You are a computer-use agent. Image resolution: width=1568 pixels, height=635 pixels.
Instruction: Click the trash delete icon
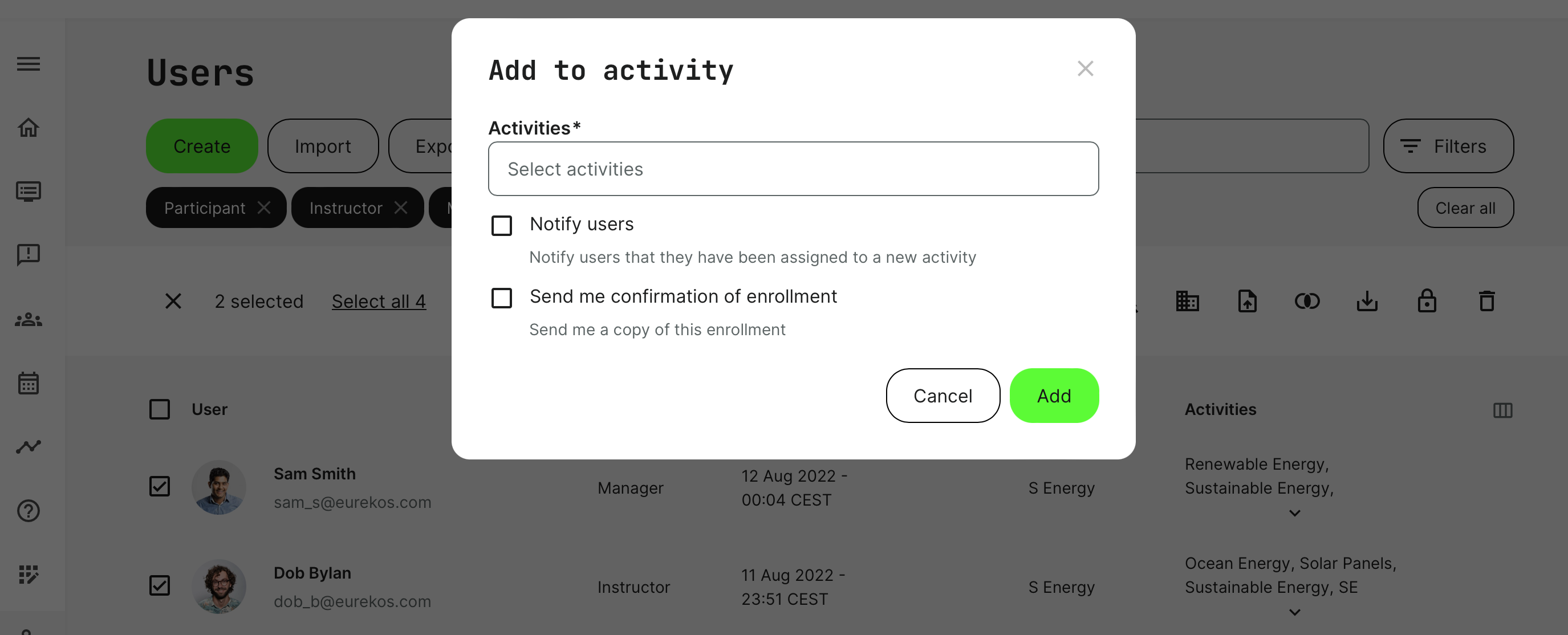point(1486,301)
